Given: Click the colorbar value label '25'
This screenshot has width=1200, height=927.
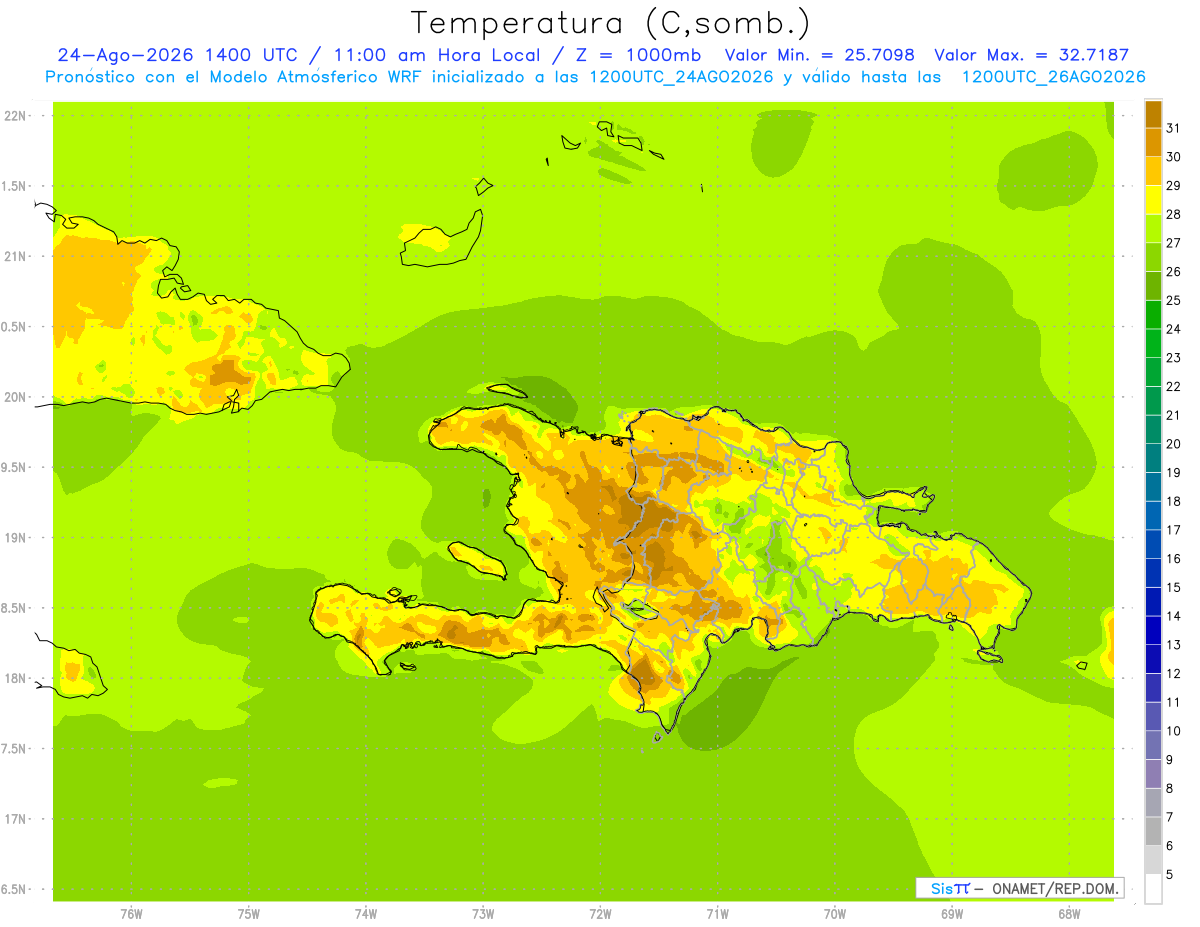Looking at the screenshot, I should point(1174,300).
